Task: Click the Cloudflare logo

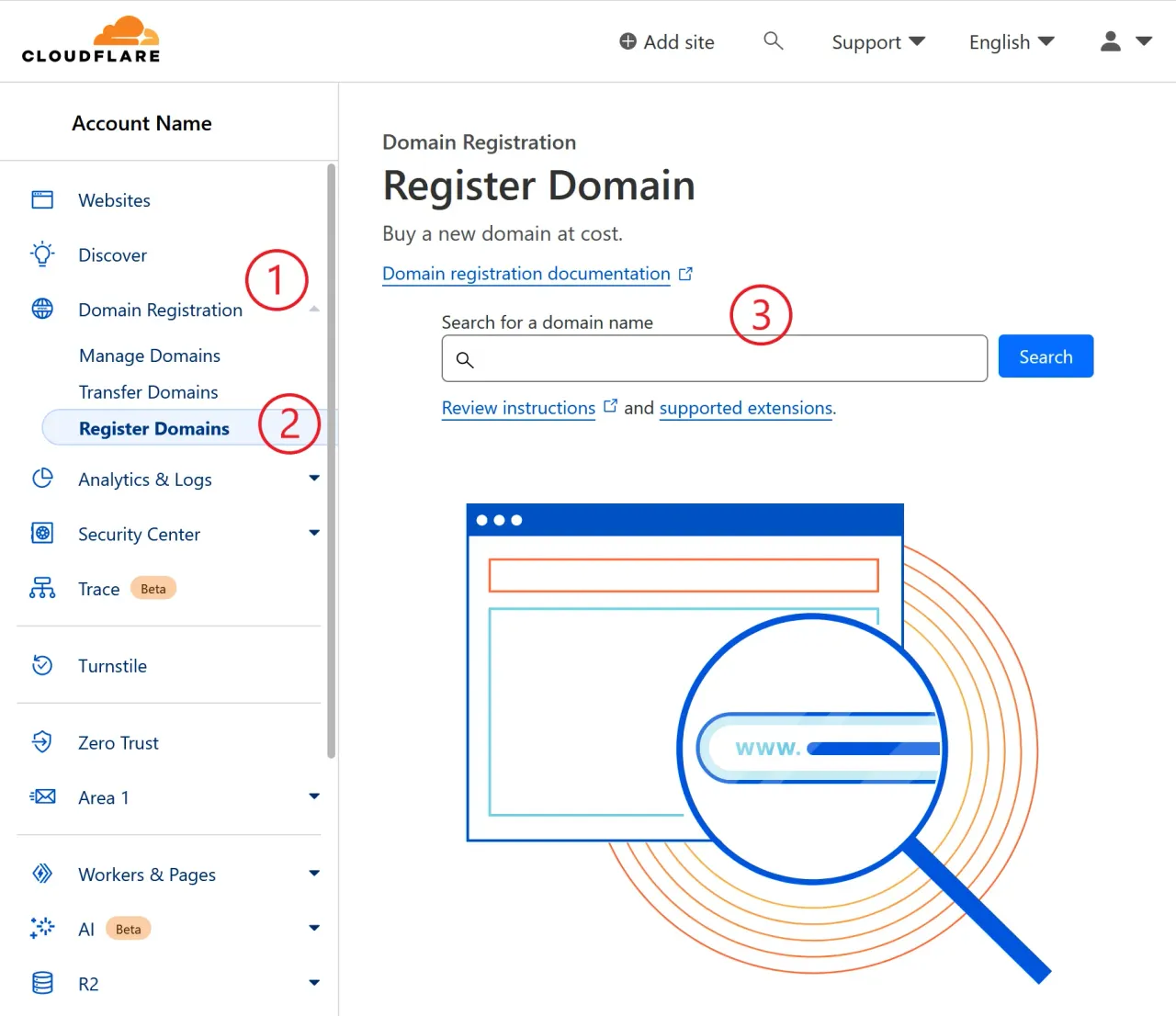Action: (91, 40)
